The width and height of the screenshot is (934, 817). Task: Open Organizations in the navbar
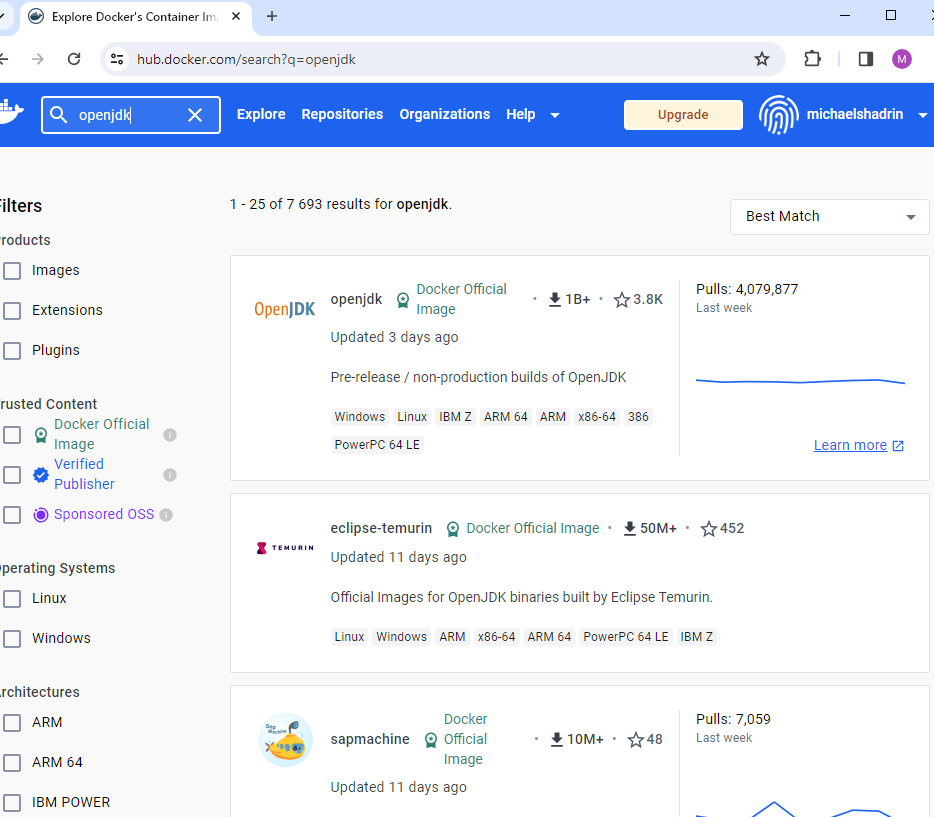[x=444, y=114]
